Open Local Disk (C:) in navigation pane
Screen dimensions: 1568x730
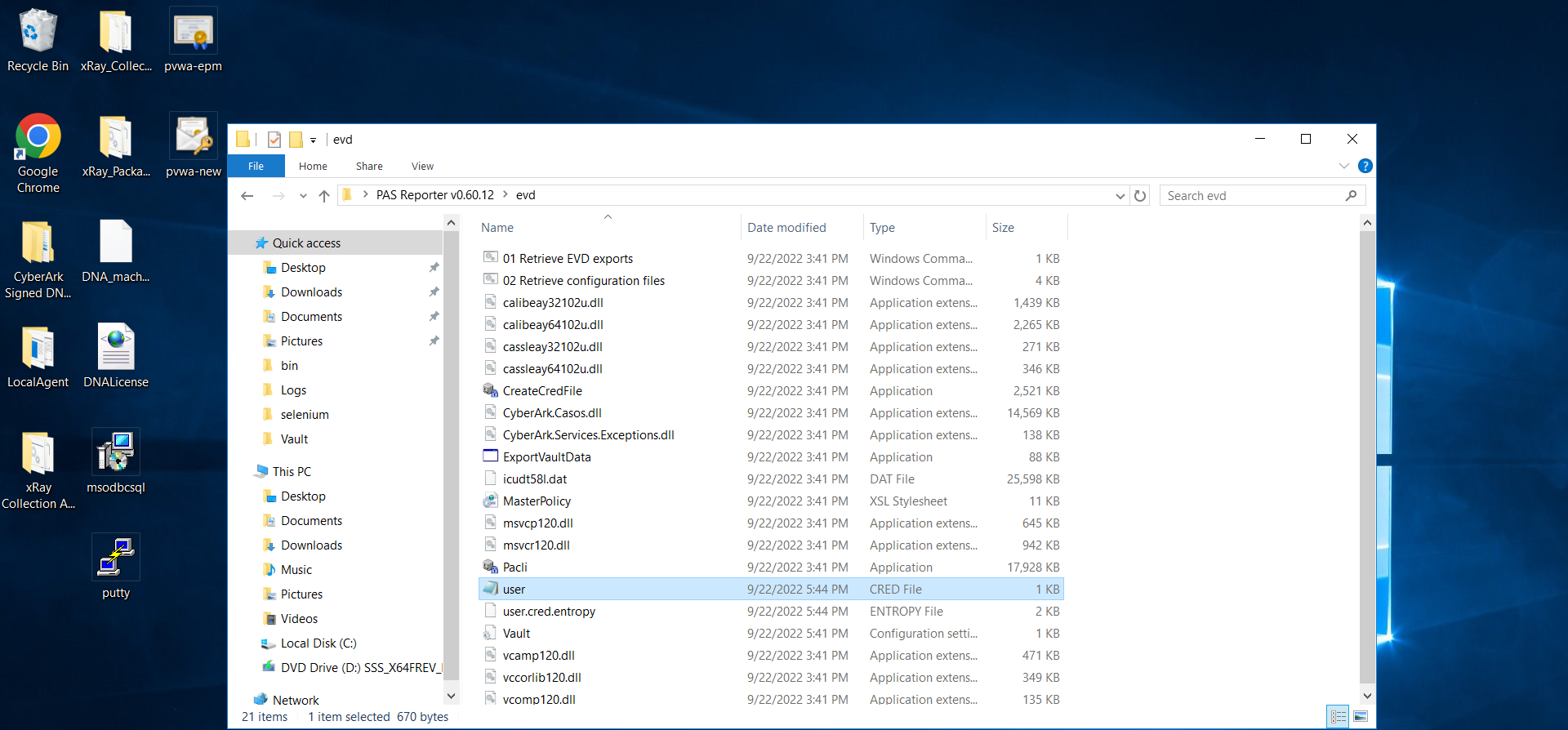[318, 643]
